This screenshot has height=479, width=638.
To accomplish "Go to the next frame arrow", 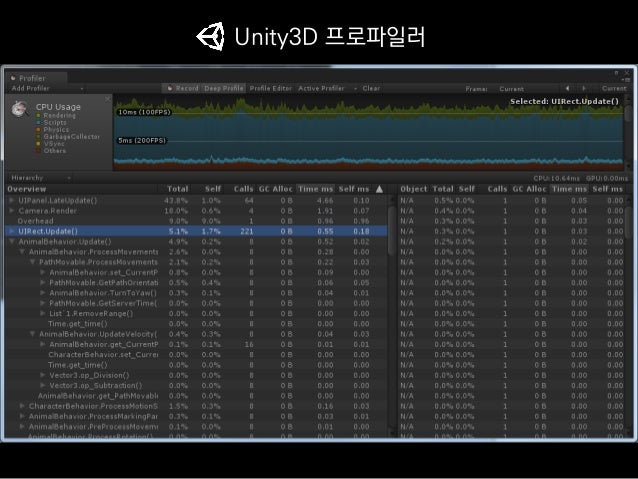I will tap(584, 88).
